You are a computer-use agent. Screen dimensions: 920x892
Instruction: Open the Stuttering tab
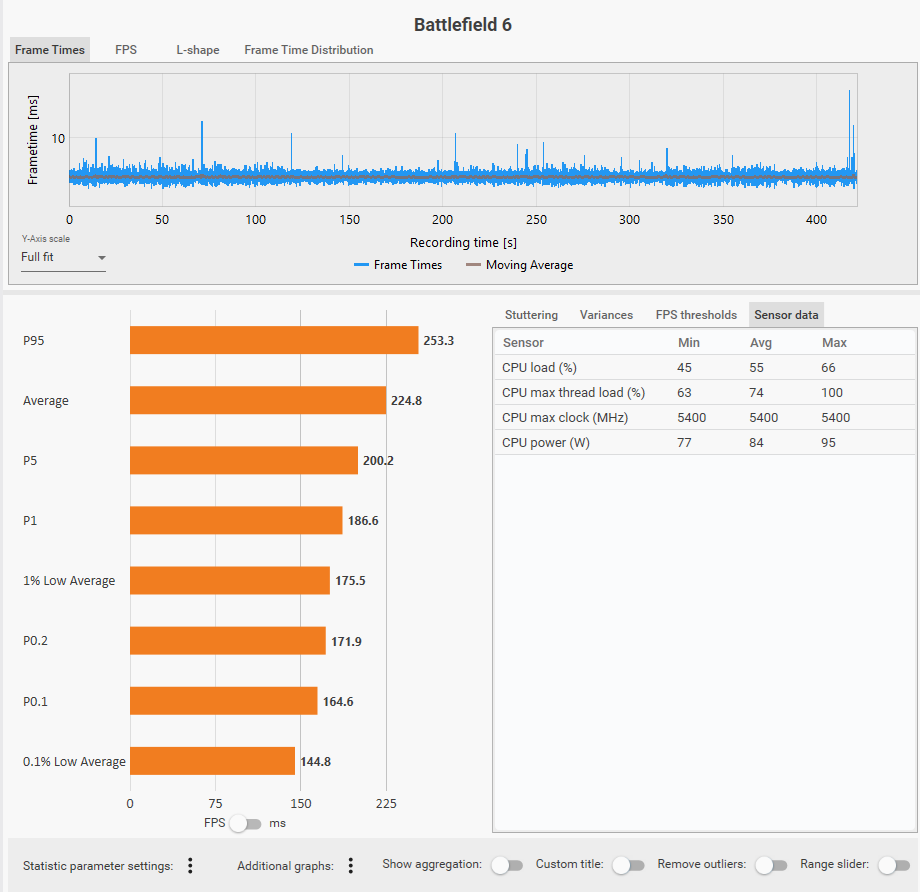pyautogui.click(x=531, y=315)
